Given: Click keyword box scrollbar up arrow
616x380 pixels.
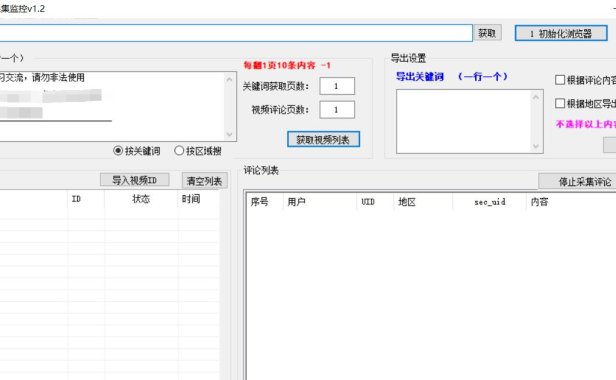Looking at the screenshot, I should [x=230, y=79].
